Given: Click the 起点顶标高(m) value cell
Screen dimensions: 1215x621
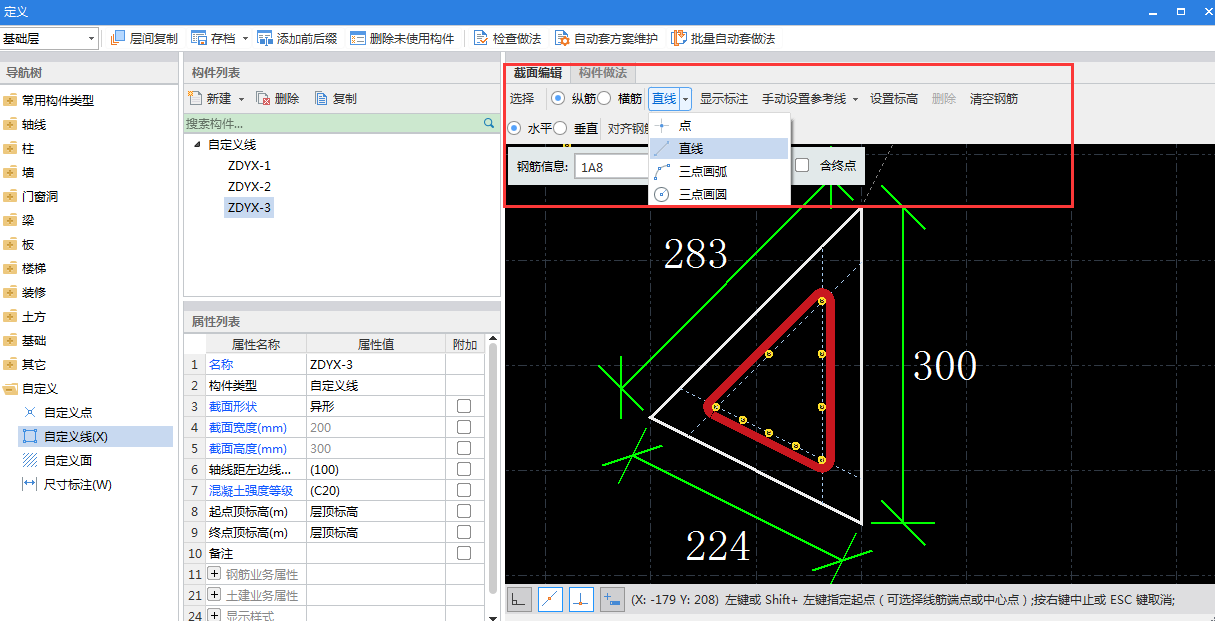Looking at the screenshot, I should click(376, 511).
